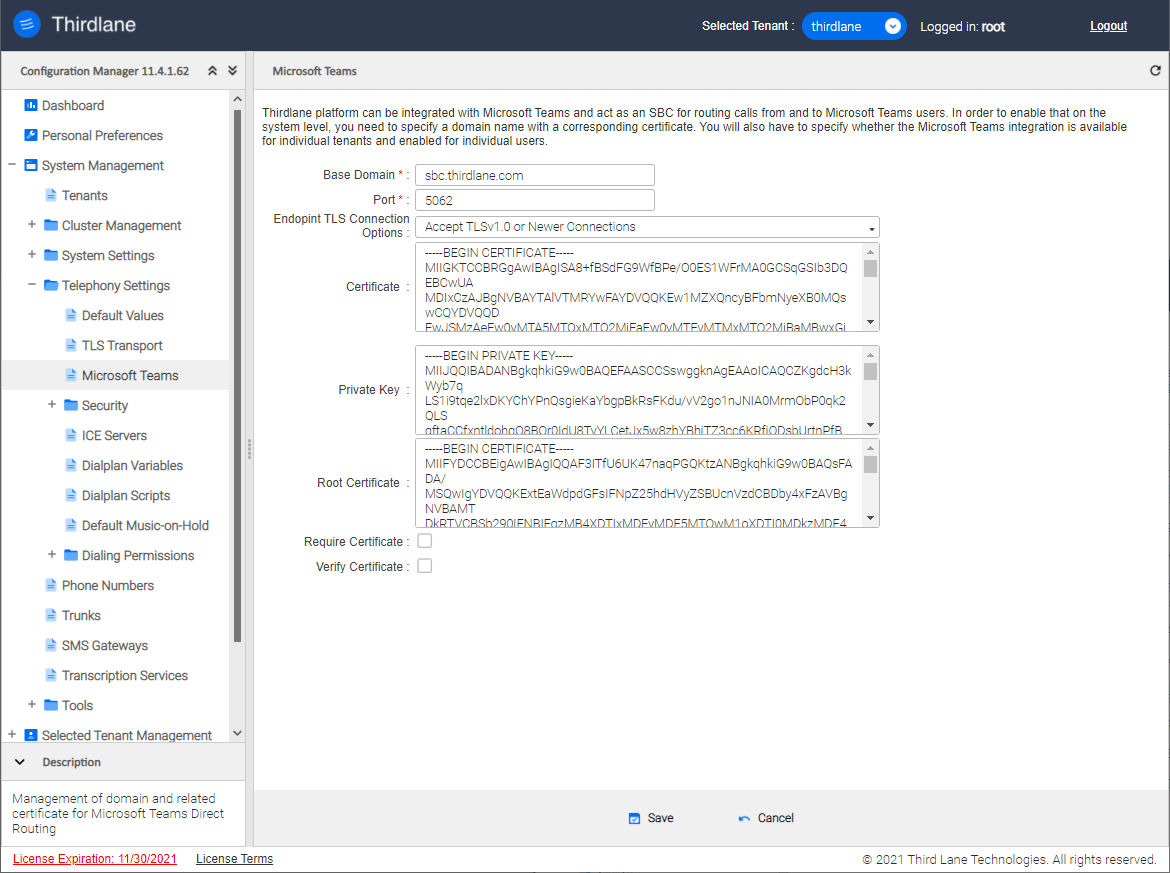The width and height of the screenshot is (1170, 873).
Task: Click the Tools folder icon
Action: click(x=51, y=704)
